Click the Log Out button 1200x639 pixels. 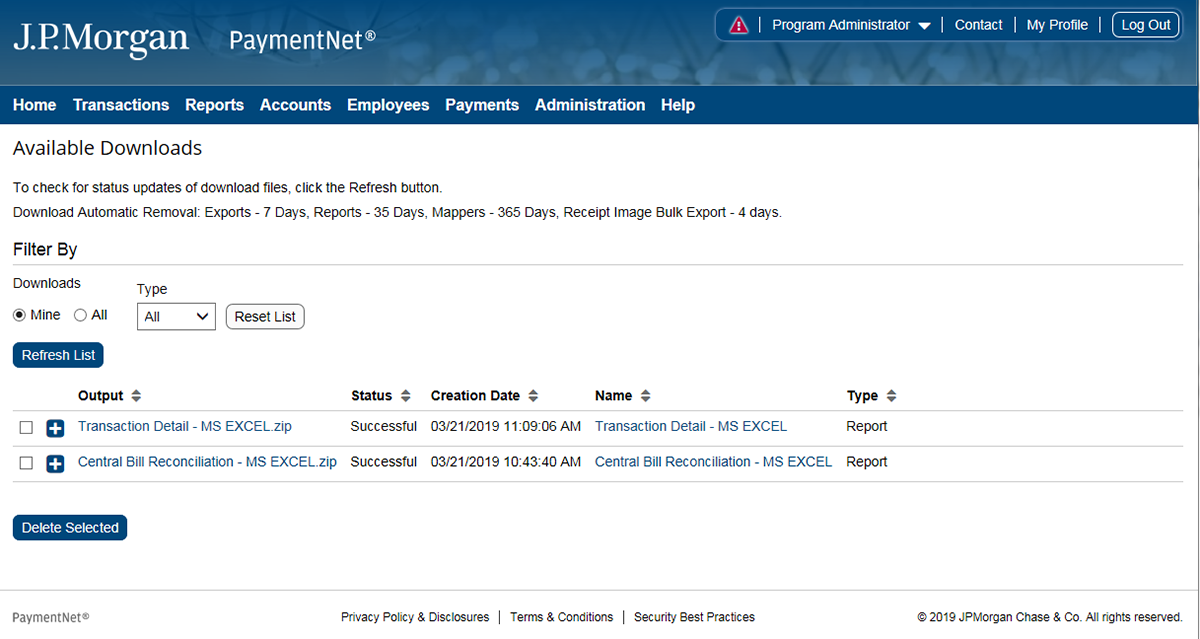pos(1145,25)
